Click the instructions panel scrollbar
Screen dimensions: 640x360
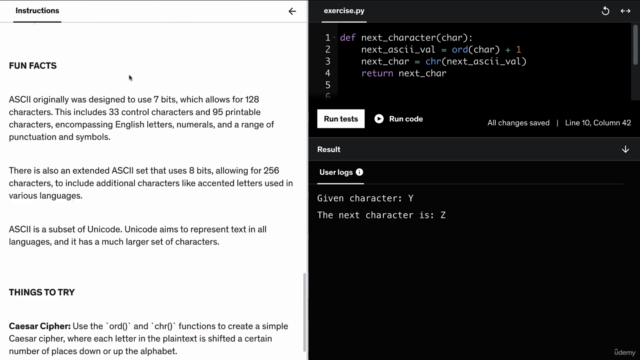[304, 312]
